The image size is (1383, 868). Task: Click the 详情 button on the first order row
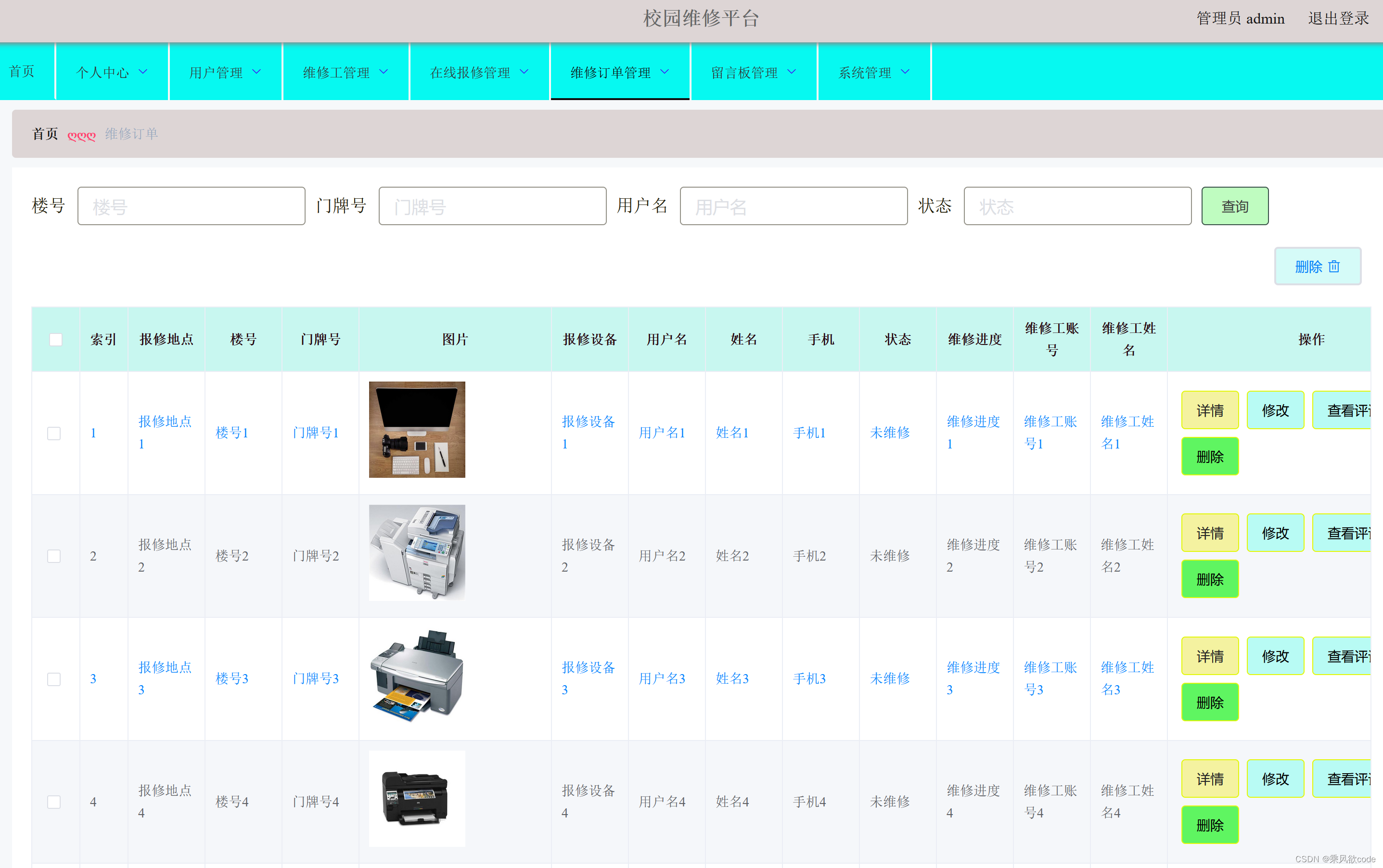(1210, 410)
